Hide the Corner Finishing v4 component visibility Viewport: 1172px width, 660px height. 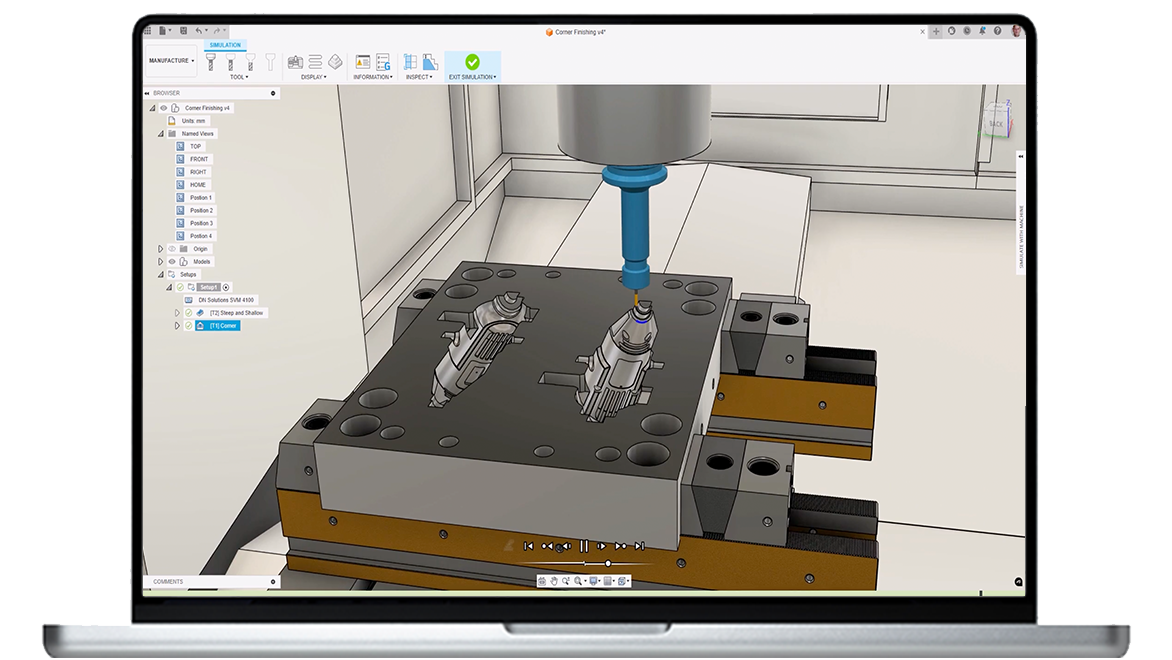tap(165, 107)
